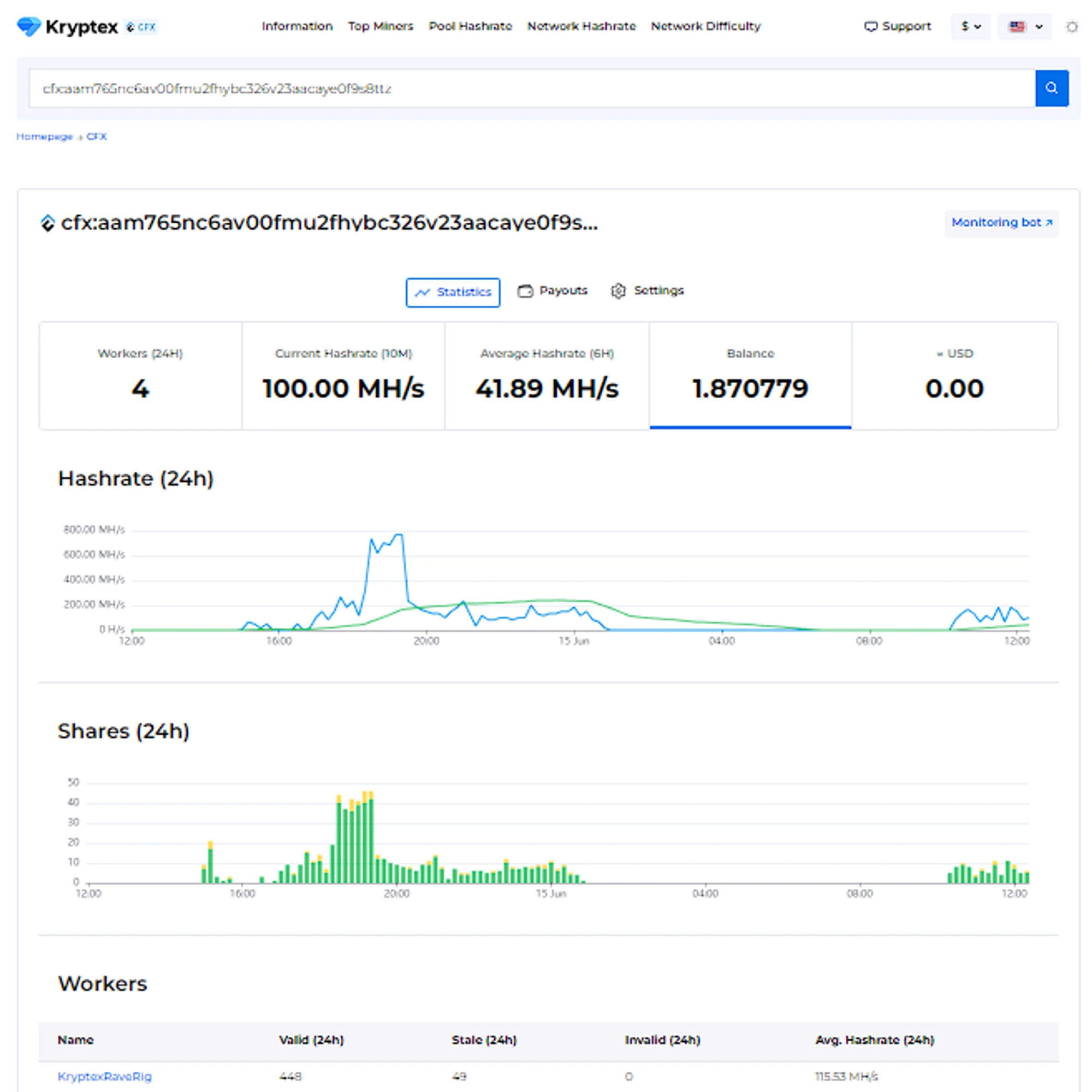Select the Balance stat card

click(750, 375)
